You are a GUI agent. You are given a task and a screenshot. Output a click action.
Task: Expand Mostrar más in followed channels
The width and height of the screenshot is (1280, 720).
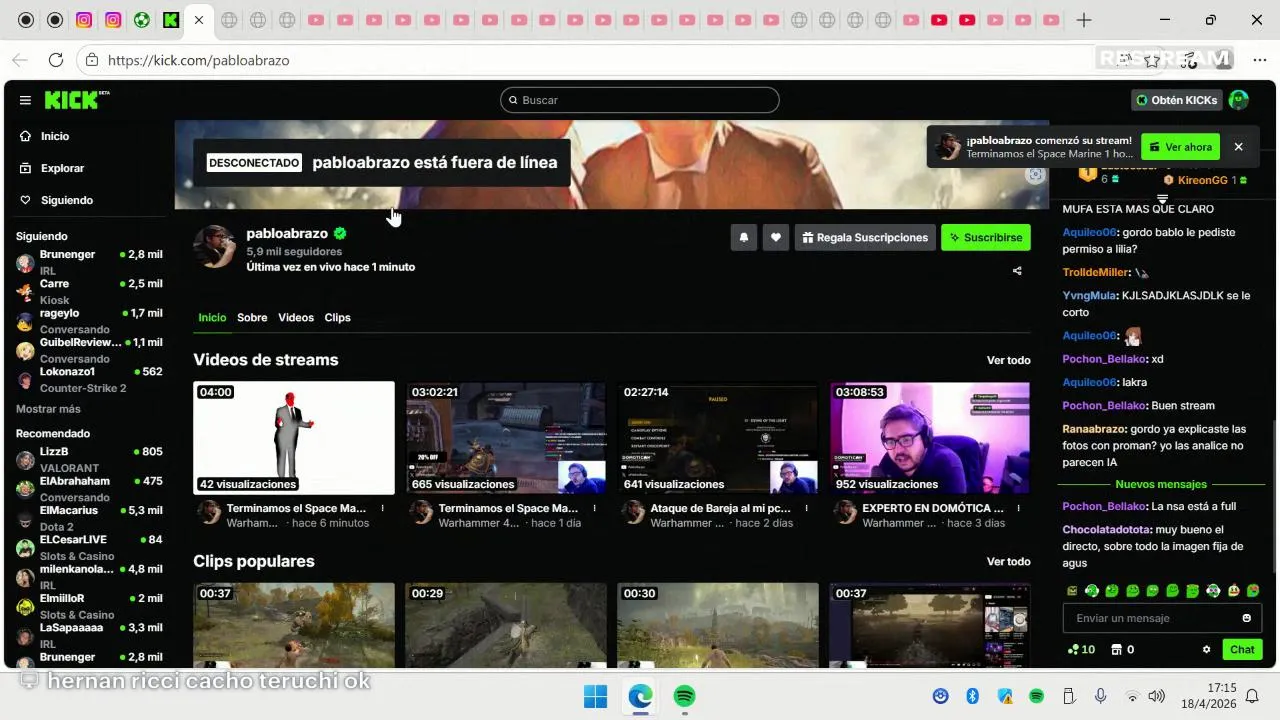click(x=48, y=409)
